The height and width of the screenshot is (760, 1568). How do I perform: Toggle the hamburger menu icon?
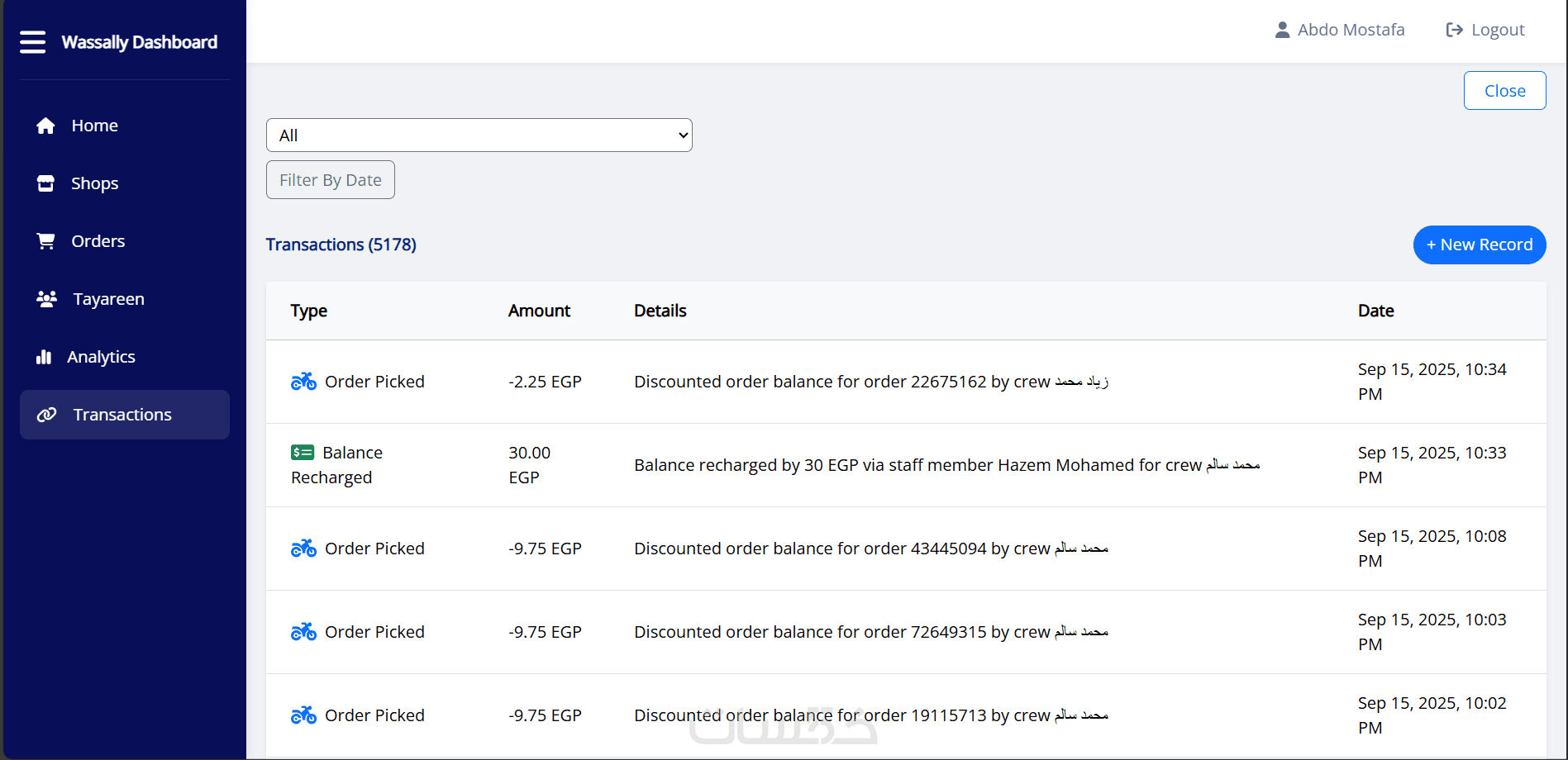33,42
